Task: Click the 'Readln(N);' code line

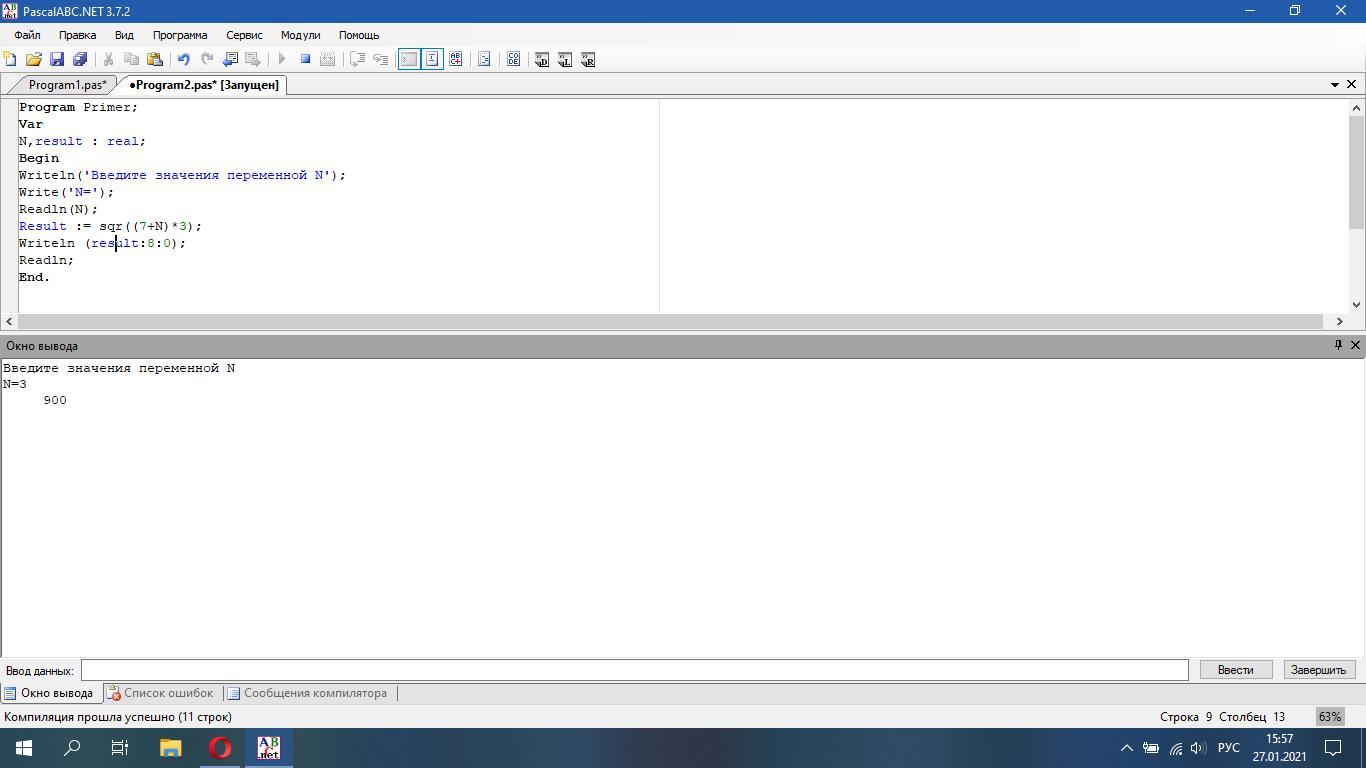Action: tap(58, 209)
